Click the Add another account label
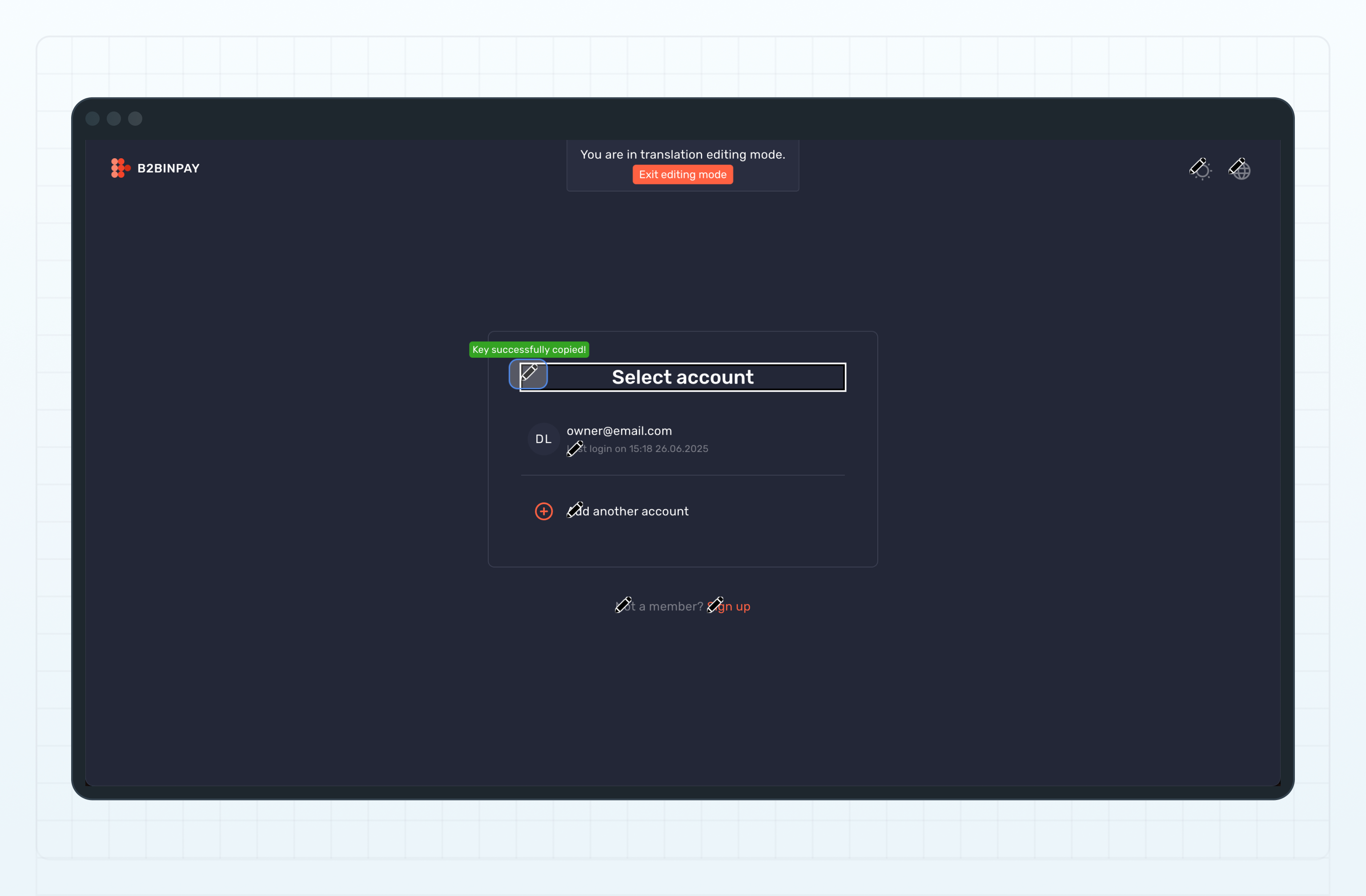The image size is (1366, 896). 640,511
